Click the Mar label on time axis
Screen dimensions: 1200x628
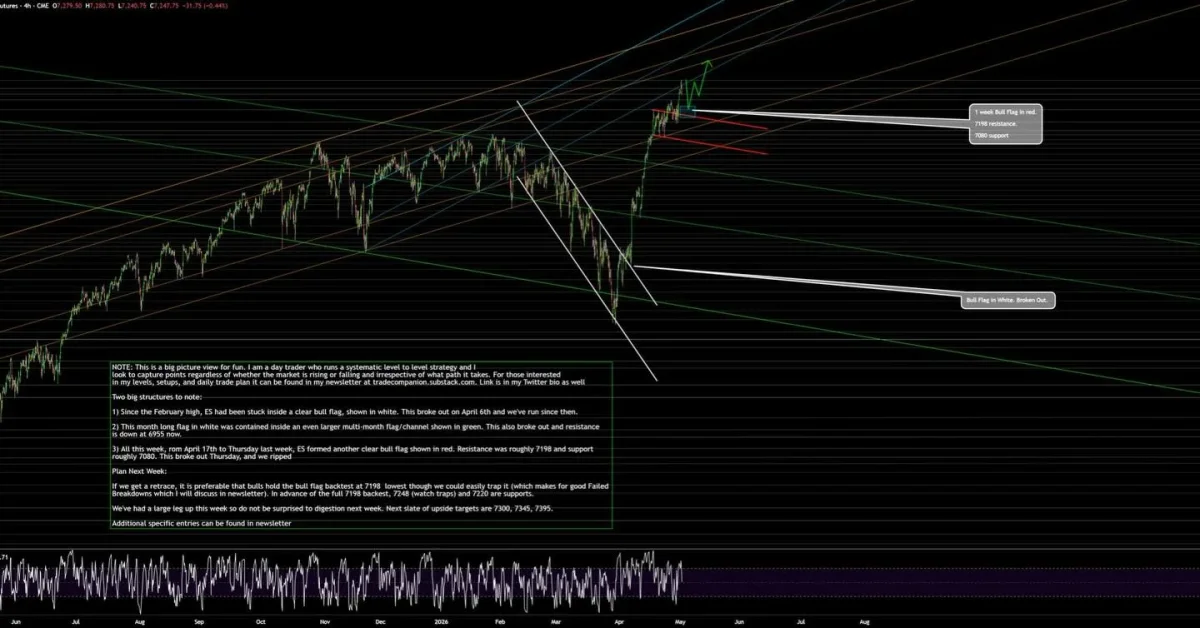(x=556, y=620)
